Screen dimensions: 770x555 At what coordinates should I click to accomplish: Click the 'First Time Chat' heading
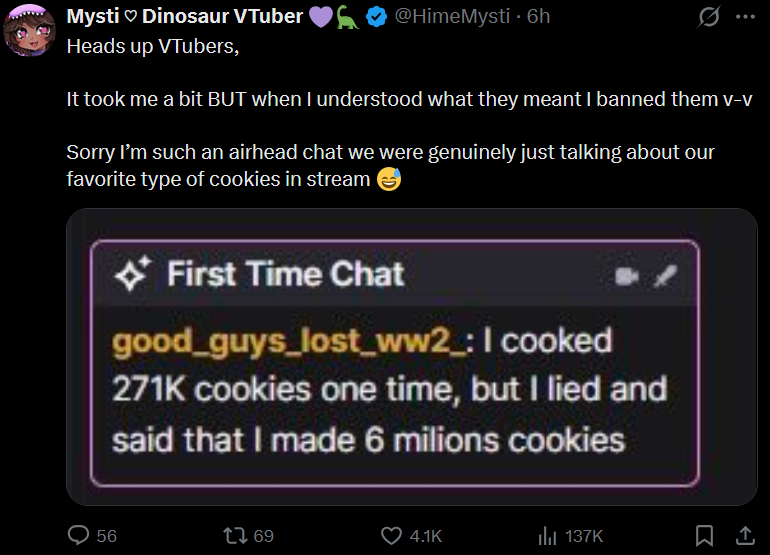[285, 274]
